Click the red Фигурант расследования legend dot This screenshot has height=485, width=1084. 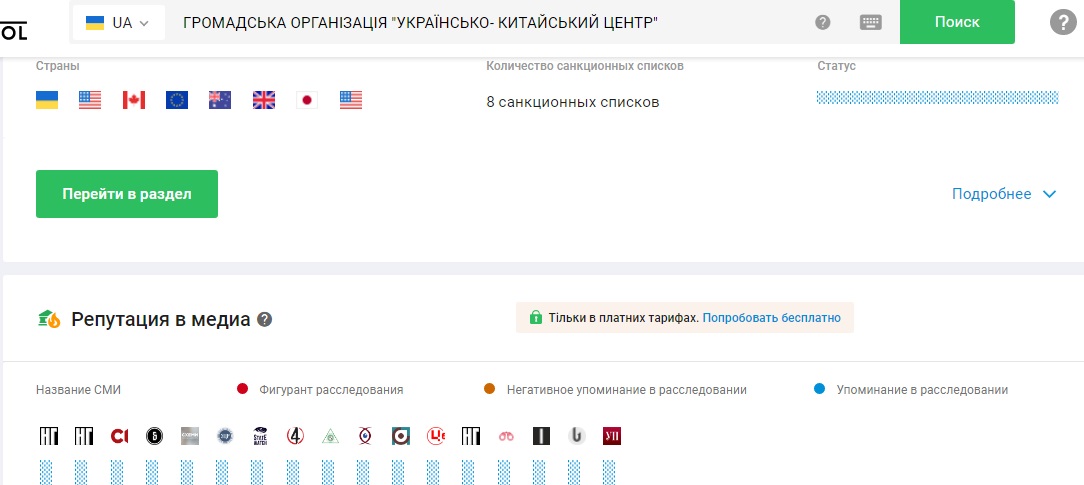[x=242, y=390]
